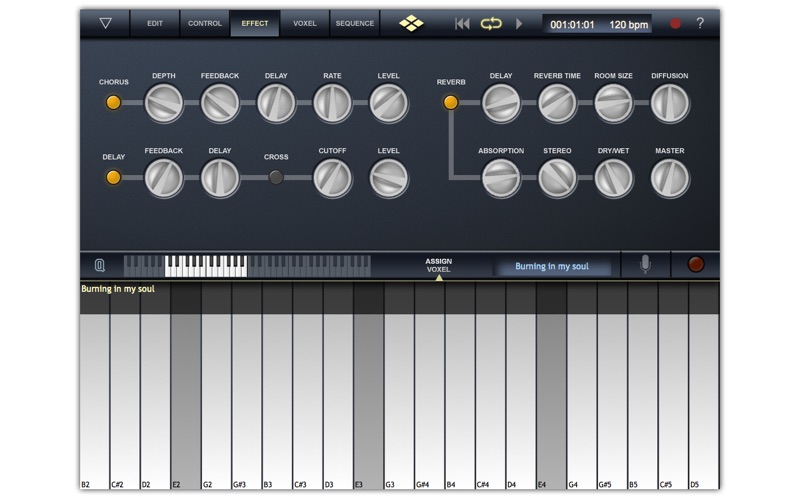Click the DIFFUSION knob
The width and height of the screenshot is (800, 500).
pyautogui.click(x=669, y=103)
